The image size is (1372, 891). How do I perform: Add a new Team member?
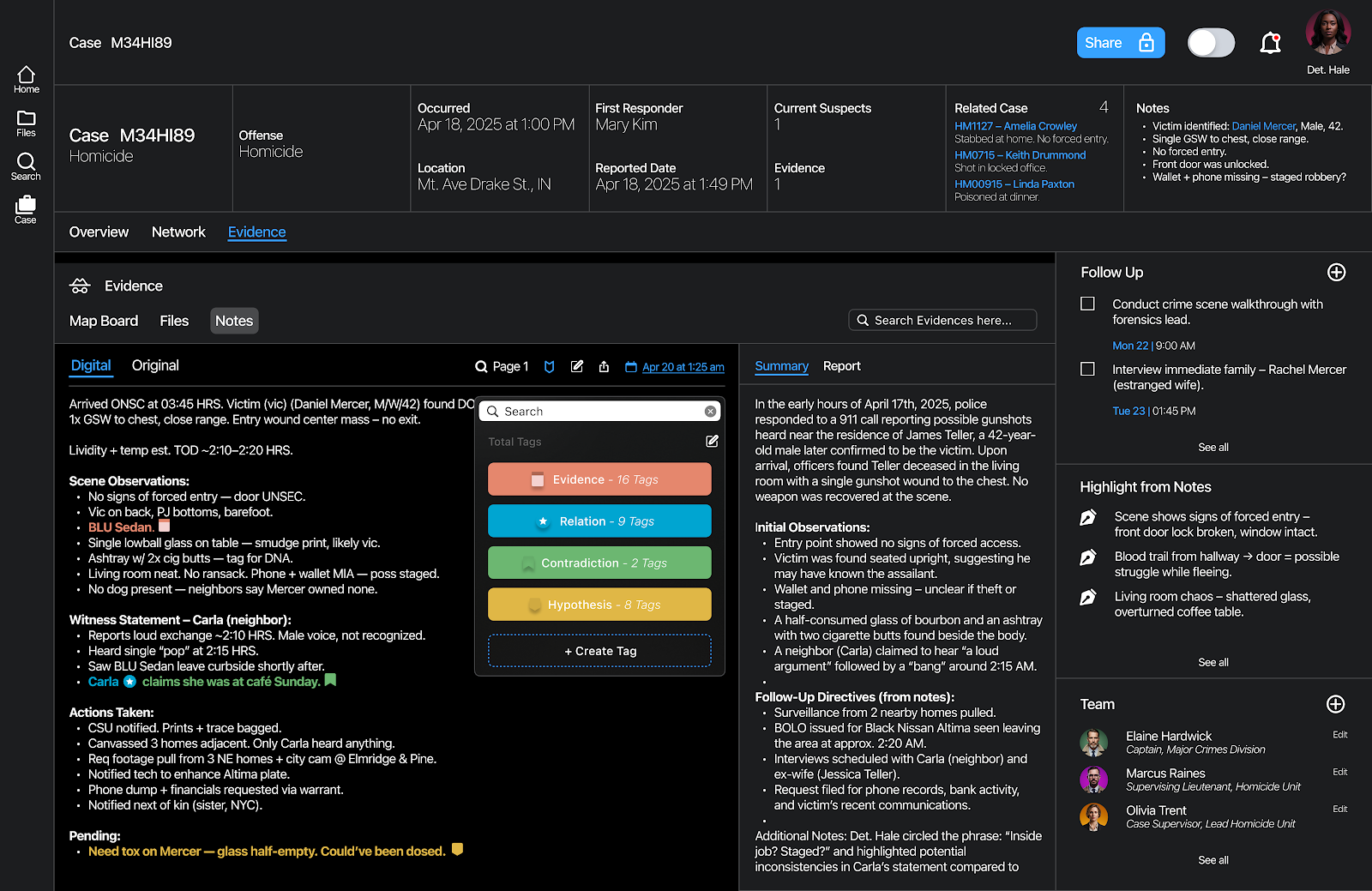click(1335, 704)
